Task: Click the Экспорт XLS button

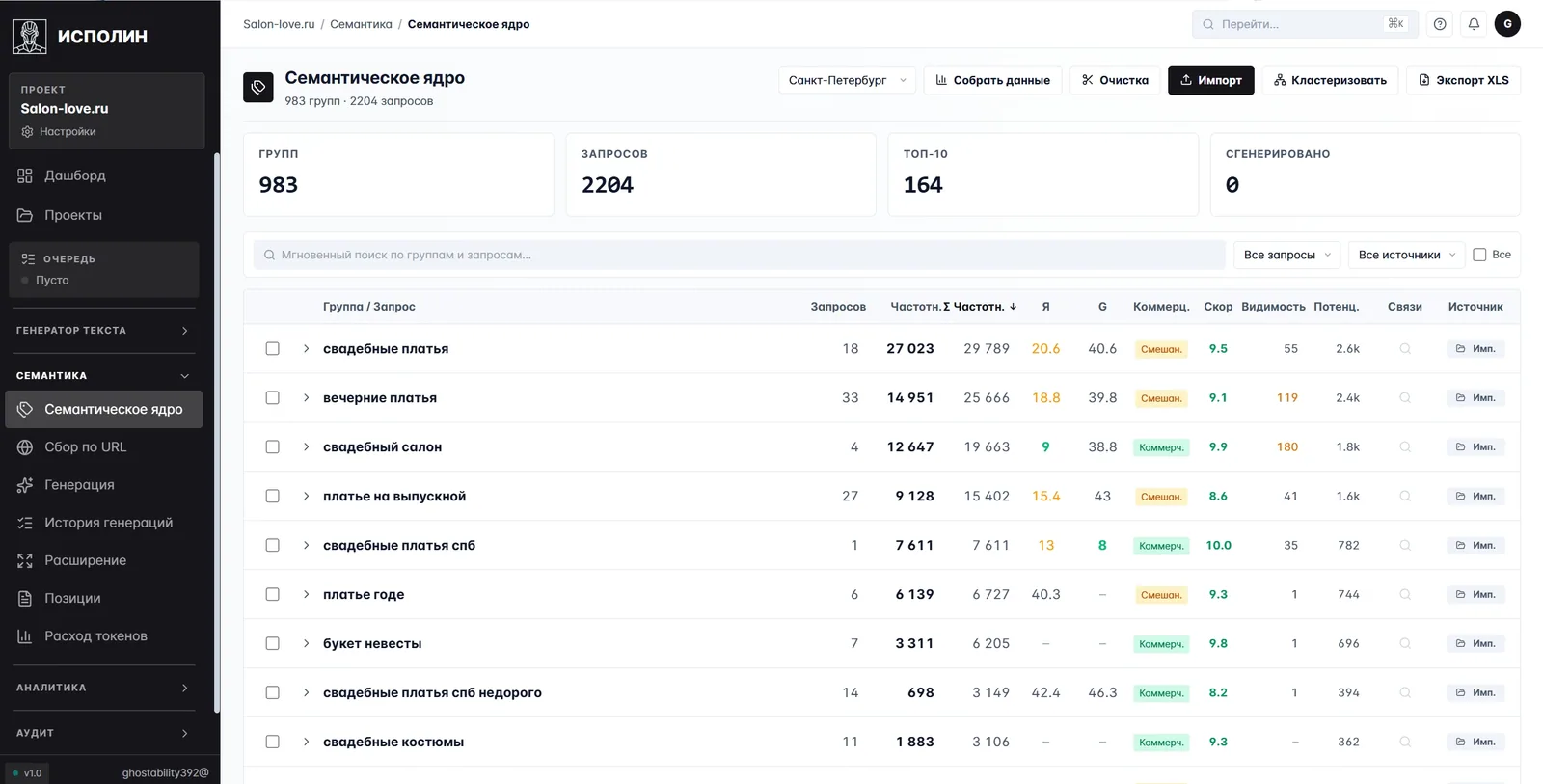Action: [x=1463, y=80]
